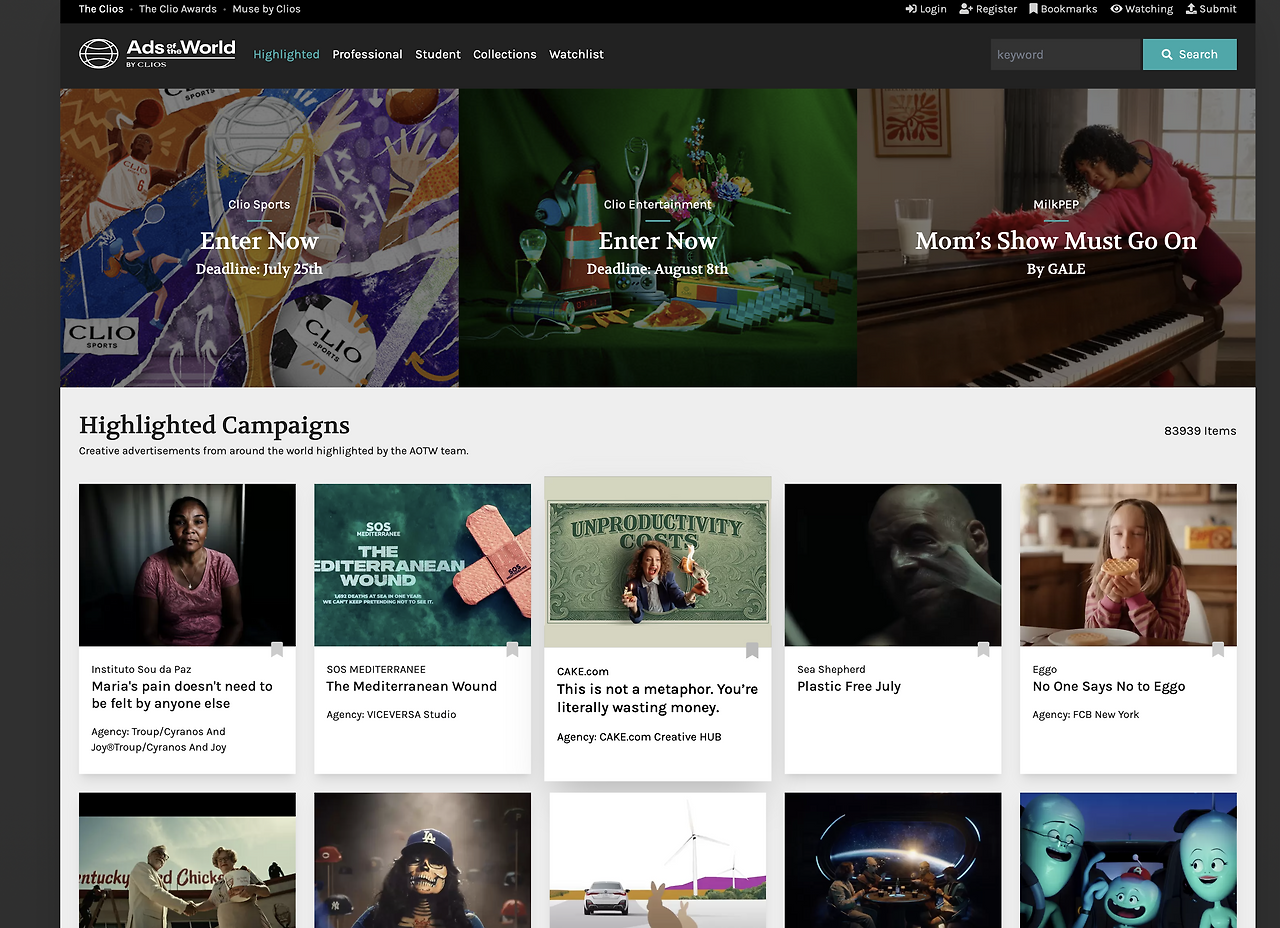Open the Maria's pain campaign thumbnail

point(187,565)
